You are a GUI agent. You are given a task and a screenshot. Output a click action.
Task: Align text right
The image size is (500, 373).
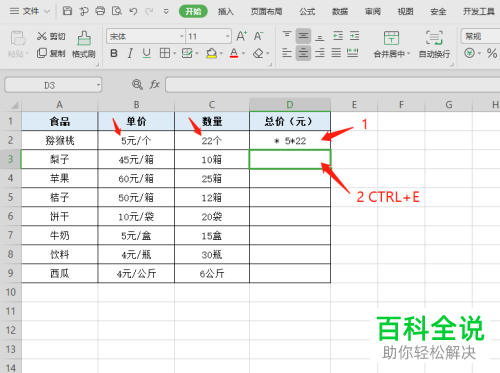[x=320, y=53]
